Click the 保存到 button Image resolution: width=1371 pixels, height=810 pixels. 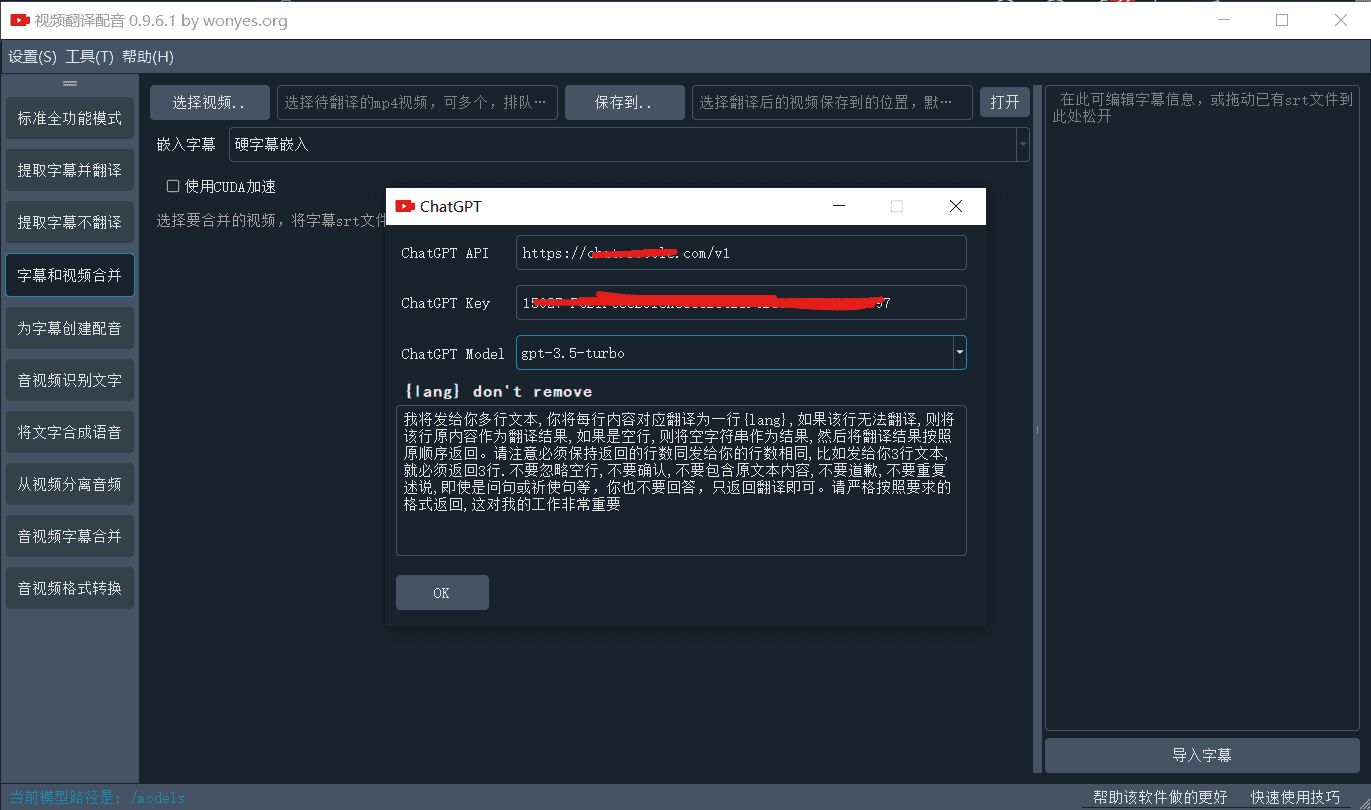point(624,102)
